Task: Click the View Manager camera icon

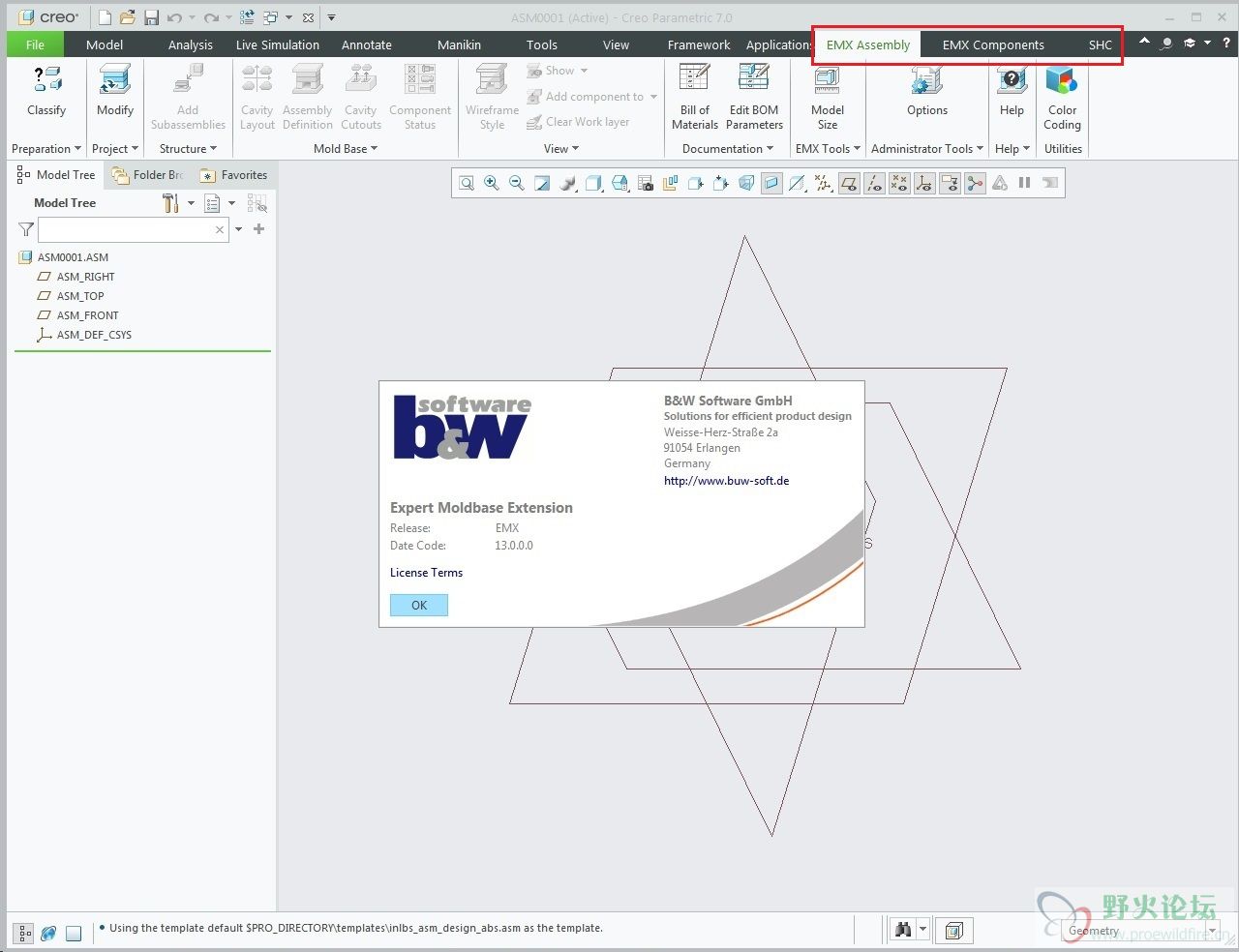Action: [x=646, y=183]
